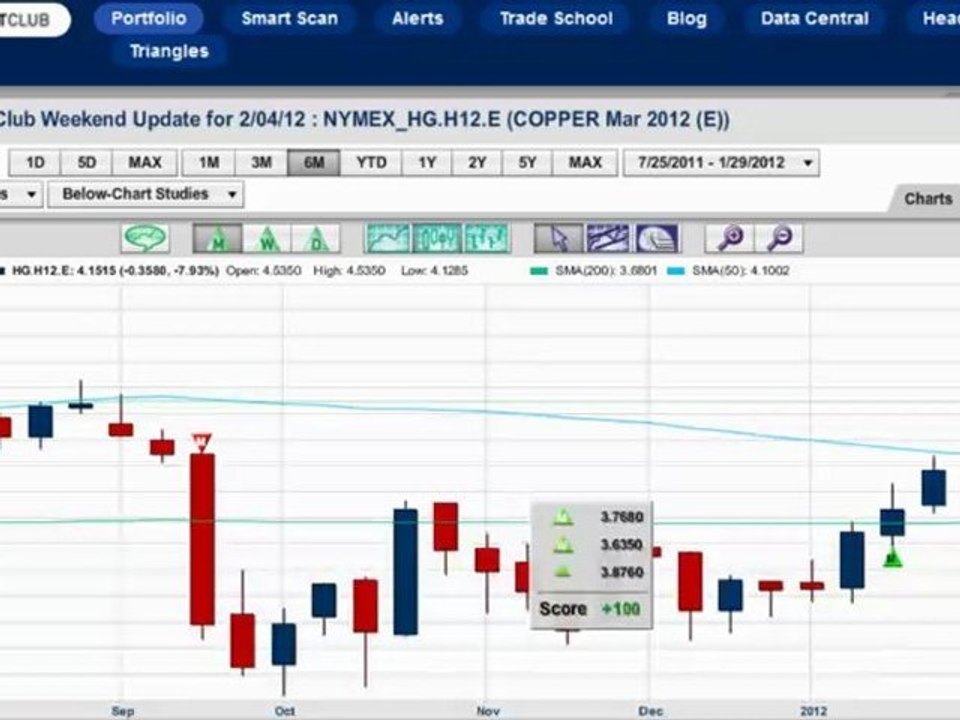This screenshot has width=960, height=720.
Task: Click the High: 4.5350 value
Action: tap(349, 271)
